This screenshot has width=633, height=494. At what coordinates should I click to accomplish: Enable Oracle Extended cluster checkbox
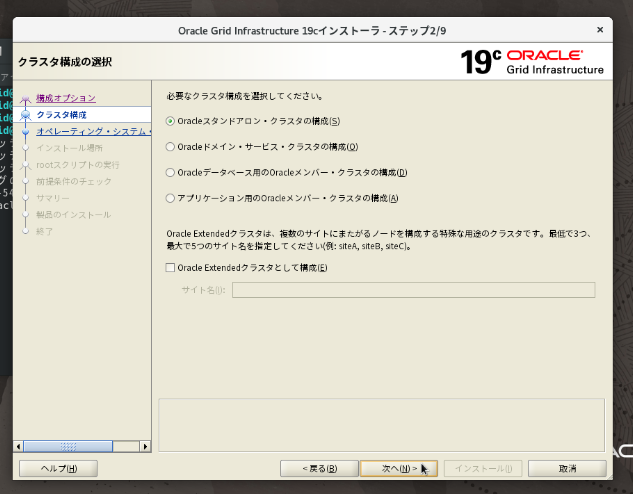click(170, 268)
